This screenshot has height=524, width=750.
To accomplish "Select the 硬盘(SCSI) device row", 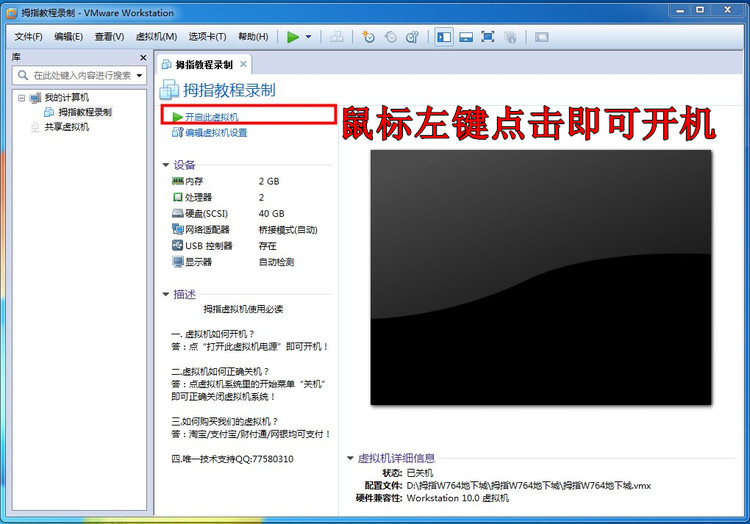I will [244, 214].
